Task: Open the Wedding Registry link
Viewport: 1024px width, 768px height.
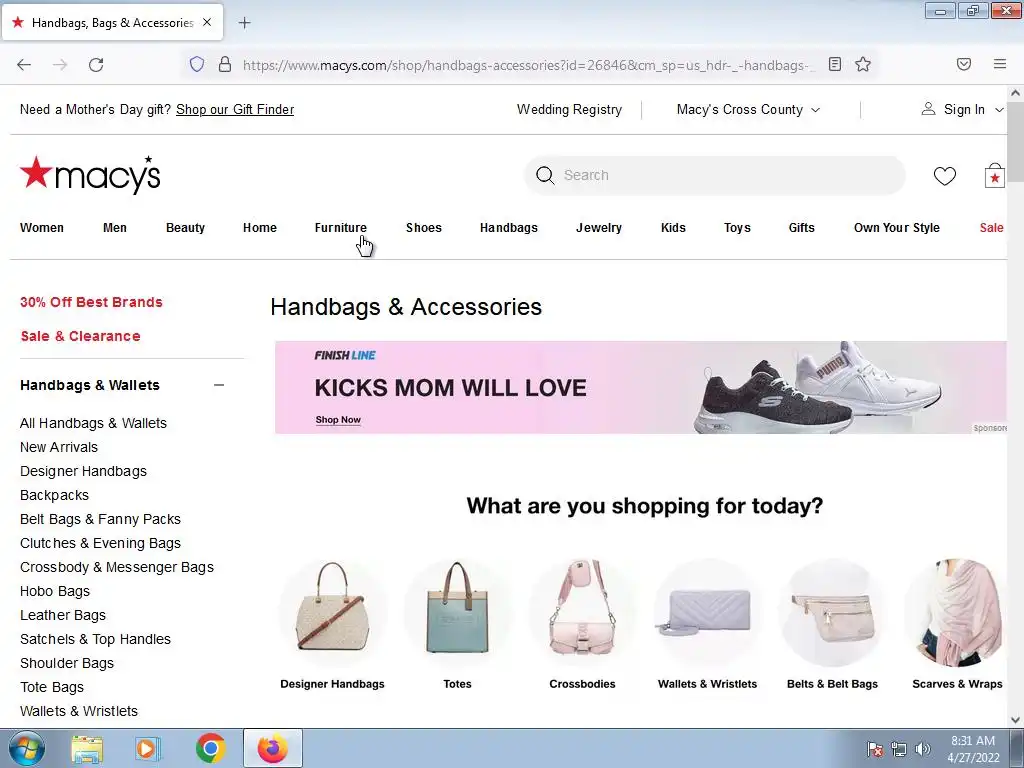Action: (569, 110)
